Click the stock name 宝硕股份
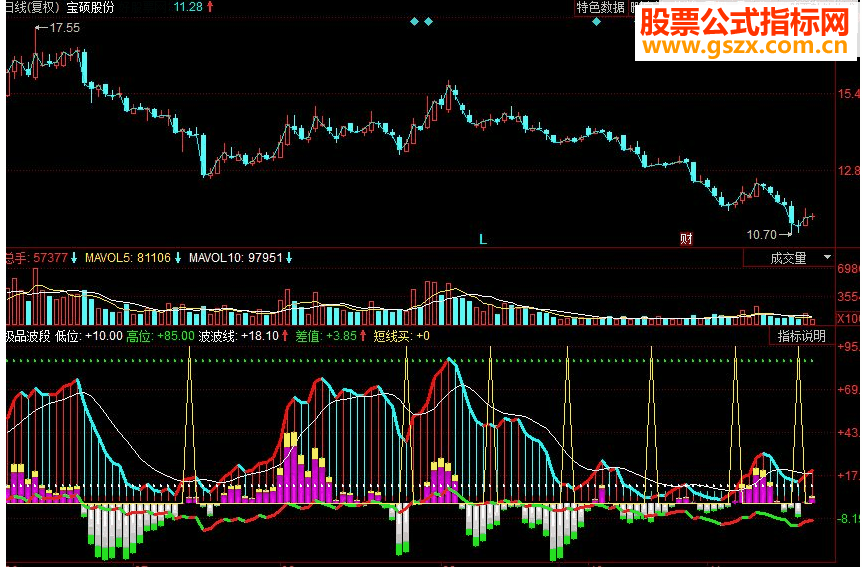This screenshot has height=567, width=862. [x=90, y=7]
